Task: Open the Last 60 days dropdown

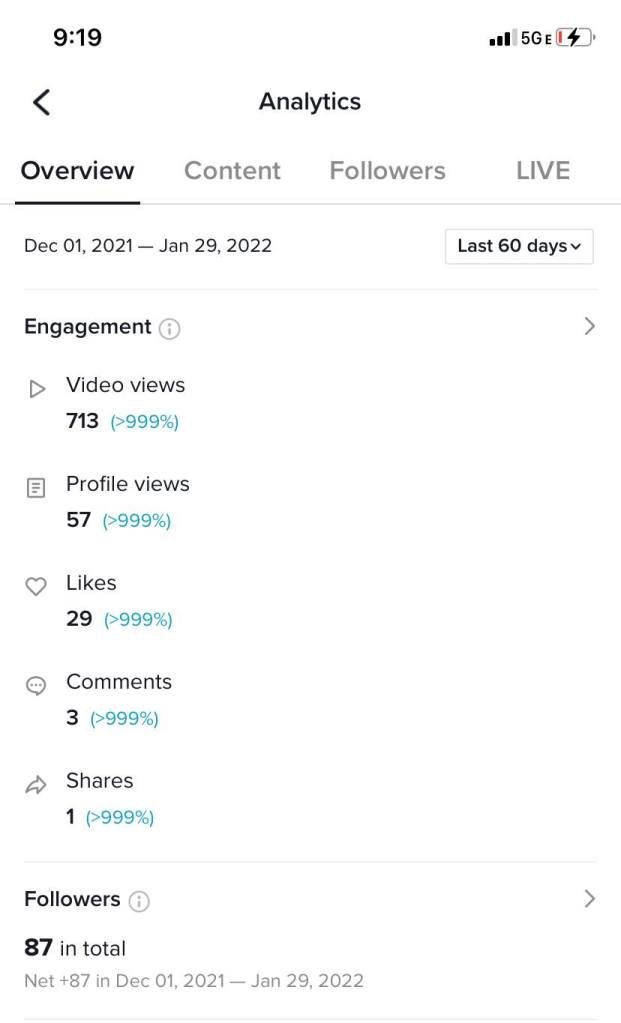Action: [518, 246]
